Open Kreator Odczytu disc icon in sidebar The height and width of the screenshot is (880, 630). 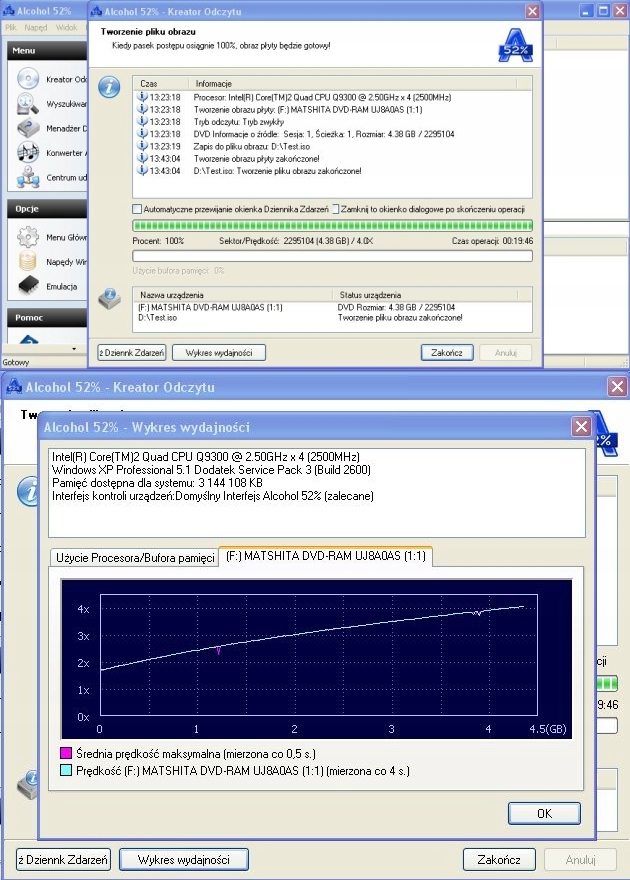[x=27, y=79]
